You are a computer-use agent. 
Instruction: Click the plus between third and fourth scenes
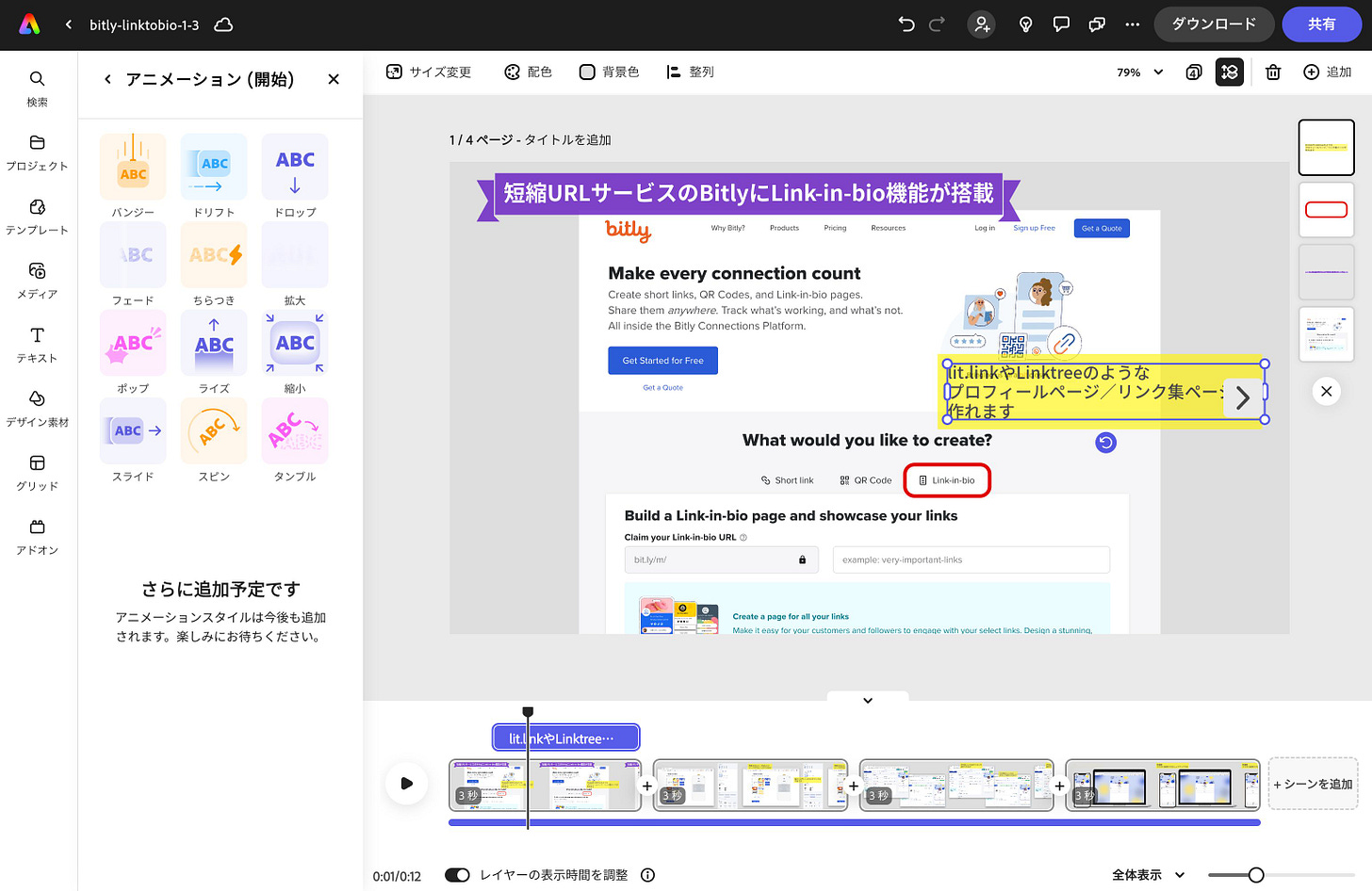pos(1059,786)
